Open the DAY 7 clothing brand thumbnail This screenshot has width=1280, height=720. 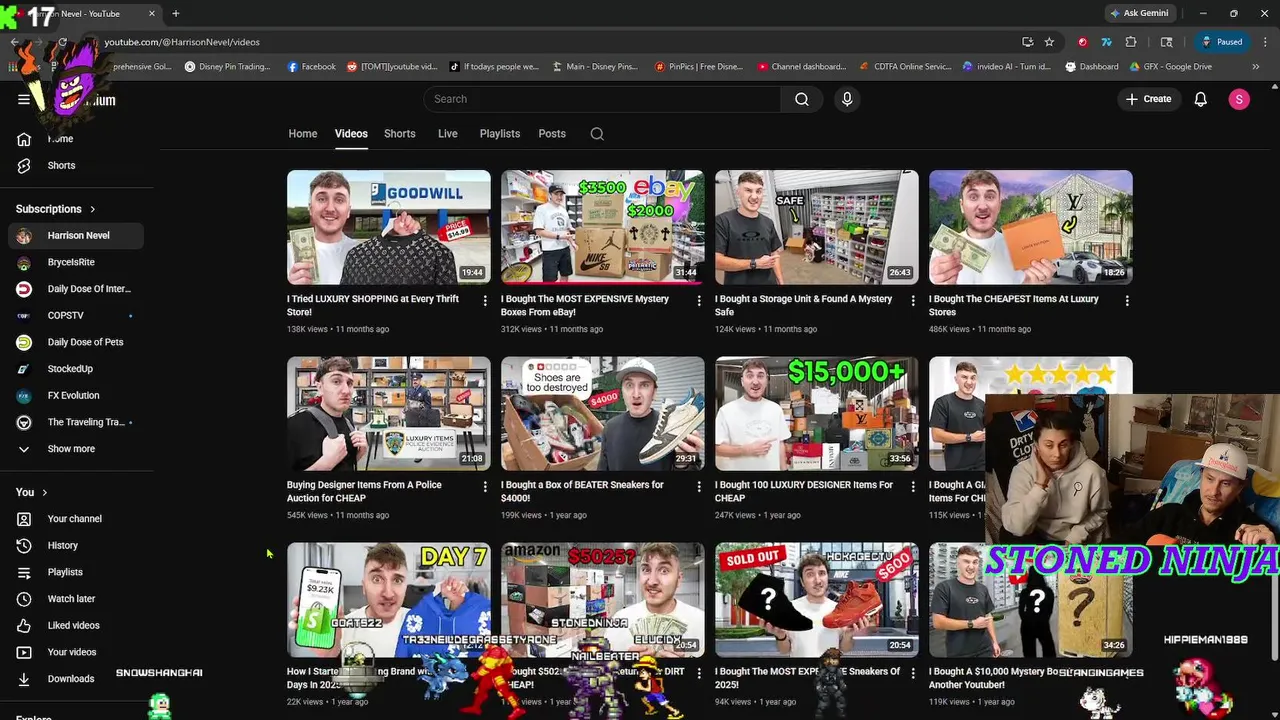[389, 599]
